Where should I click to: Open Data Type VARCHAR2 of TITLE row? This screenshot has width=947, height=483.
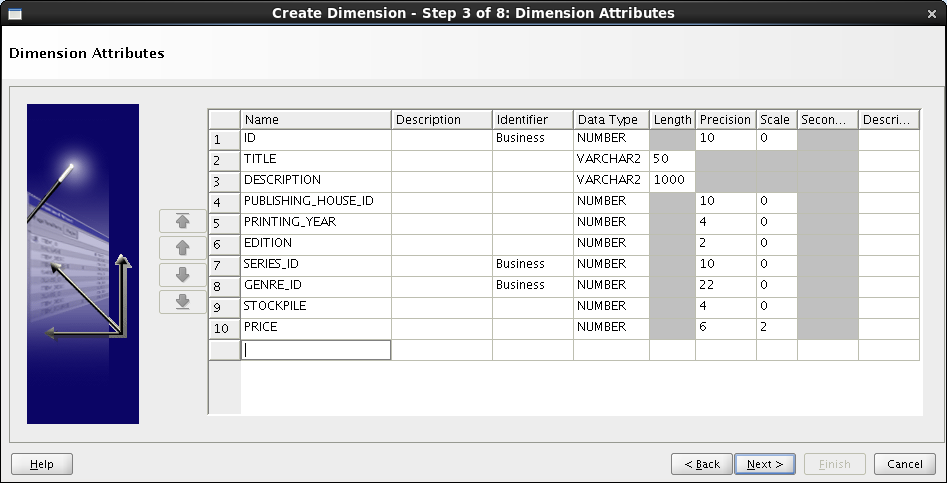(611, 161)
